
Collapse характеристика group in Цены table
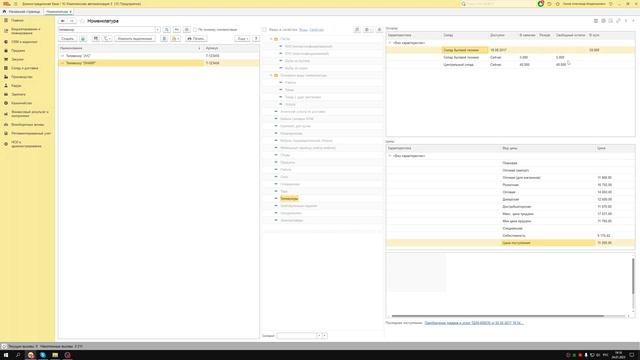tap(390, 156)
